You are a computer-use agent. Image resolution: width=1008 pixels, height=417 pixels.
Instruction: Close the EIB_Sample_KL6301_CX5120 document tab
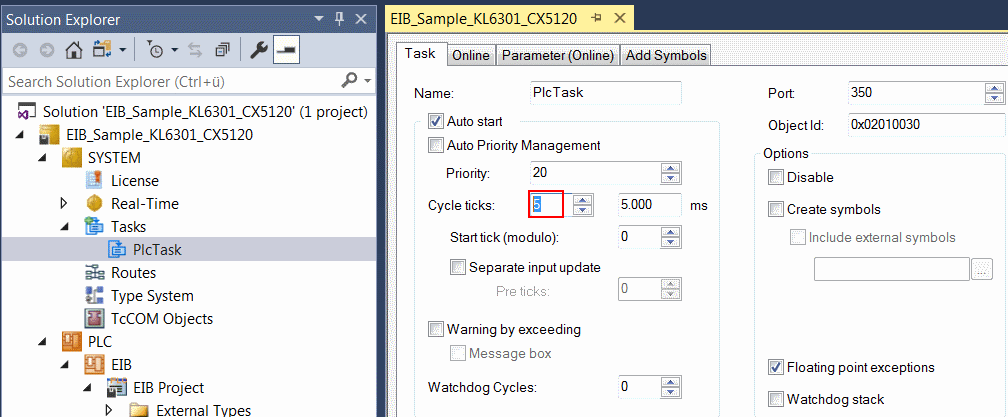pos(620,18)
